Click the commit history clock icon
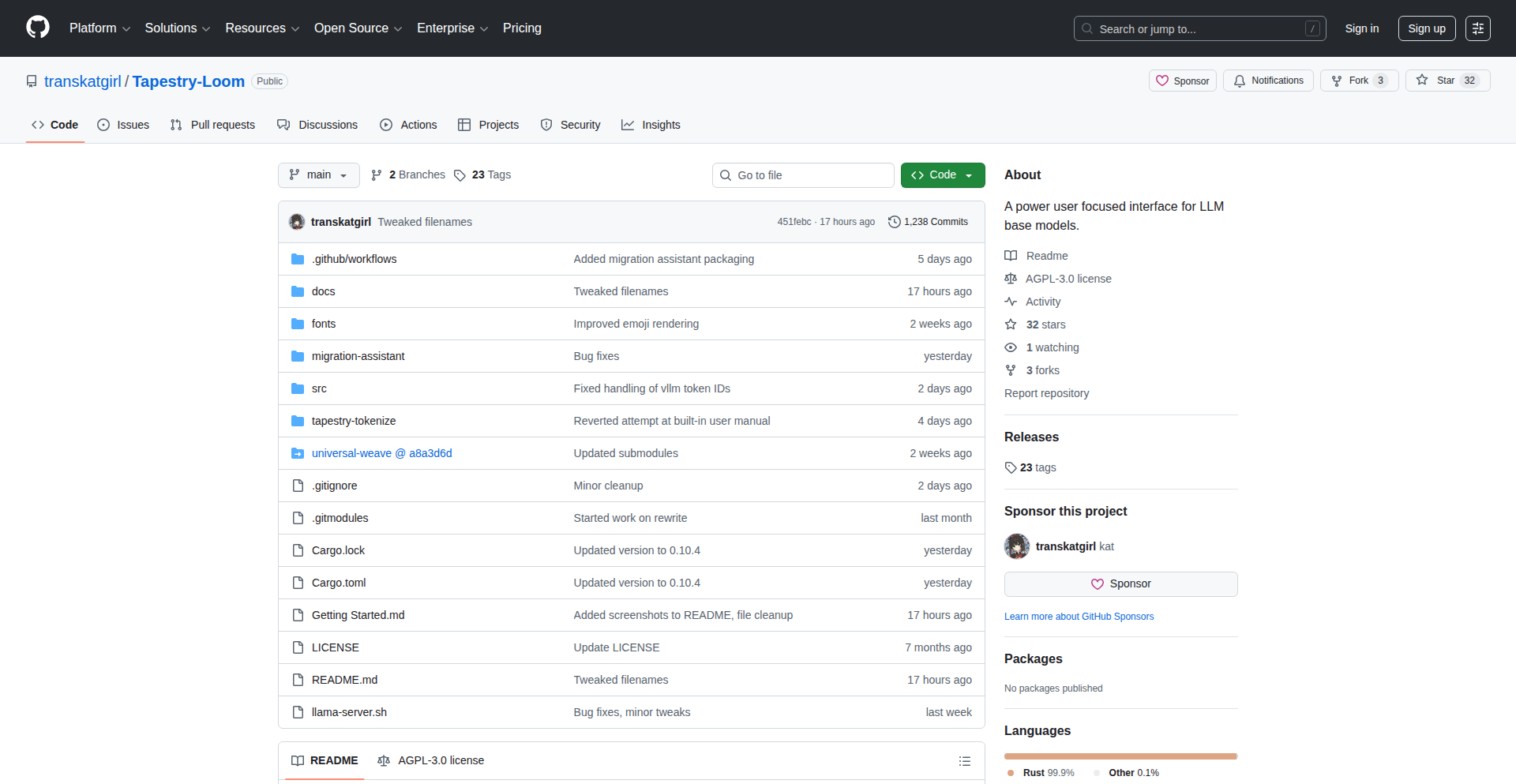This screenshot has height=784, width=1516. coord(894,222)
